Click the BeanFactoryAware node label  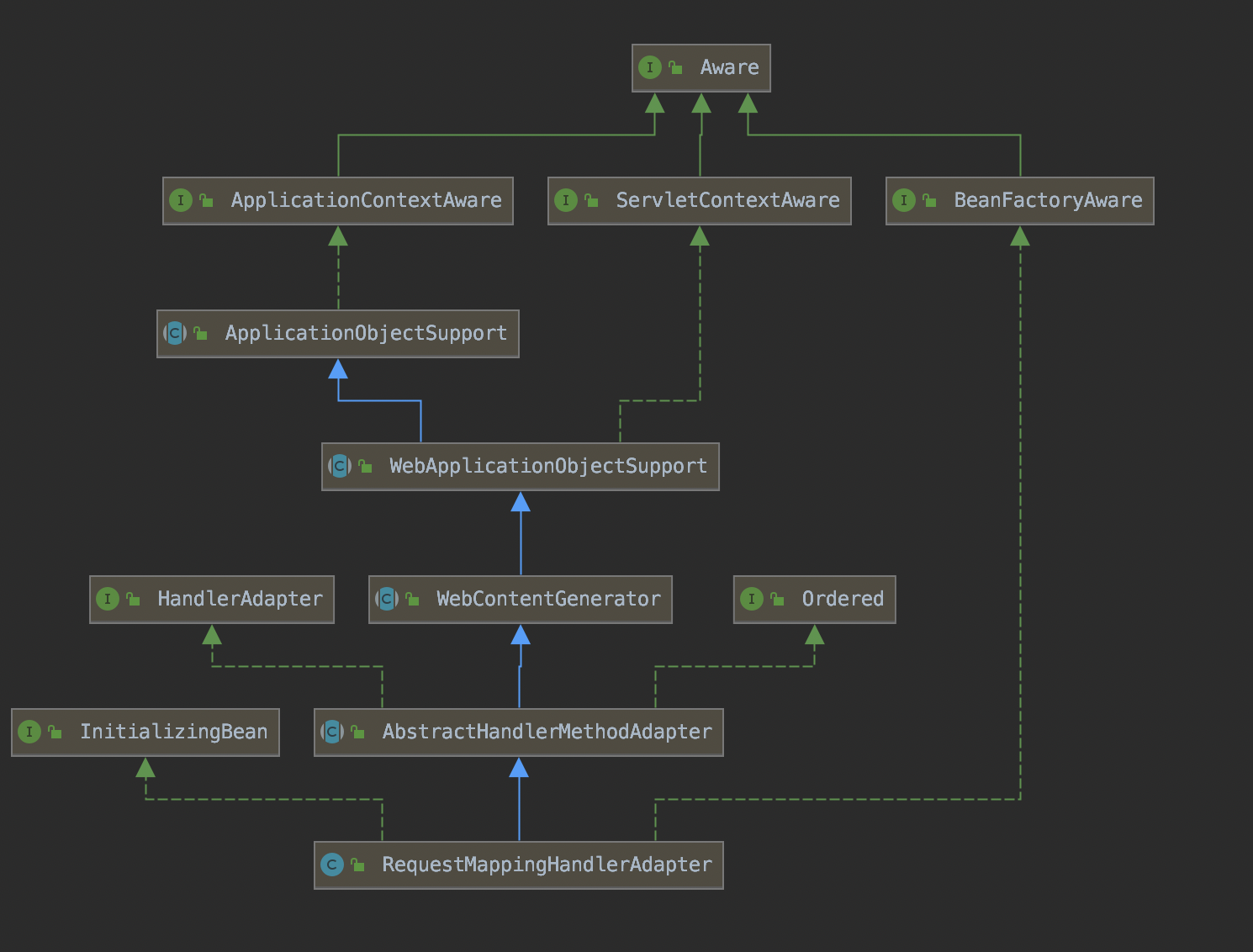pos(1048,200)
